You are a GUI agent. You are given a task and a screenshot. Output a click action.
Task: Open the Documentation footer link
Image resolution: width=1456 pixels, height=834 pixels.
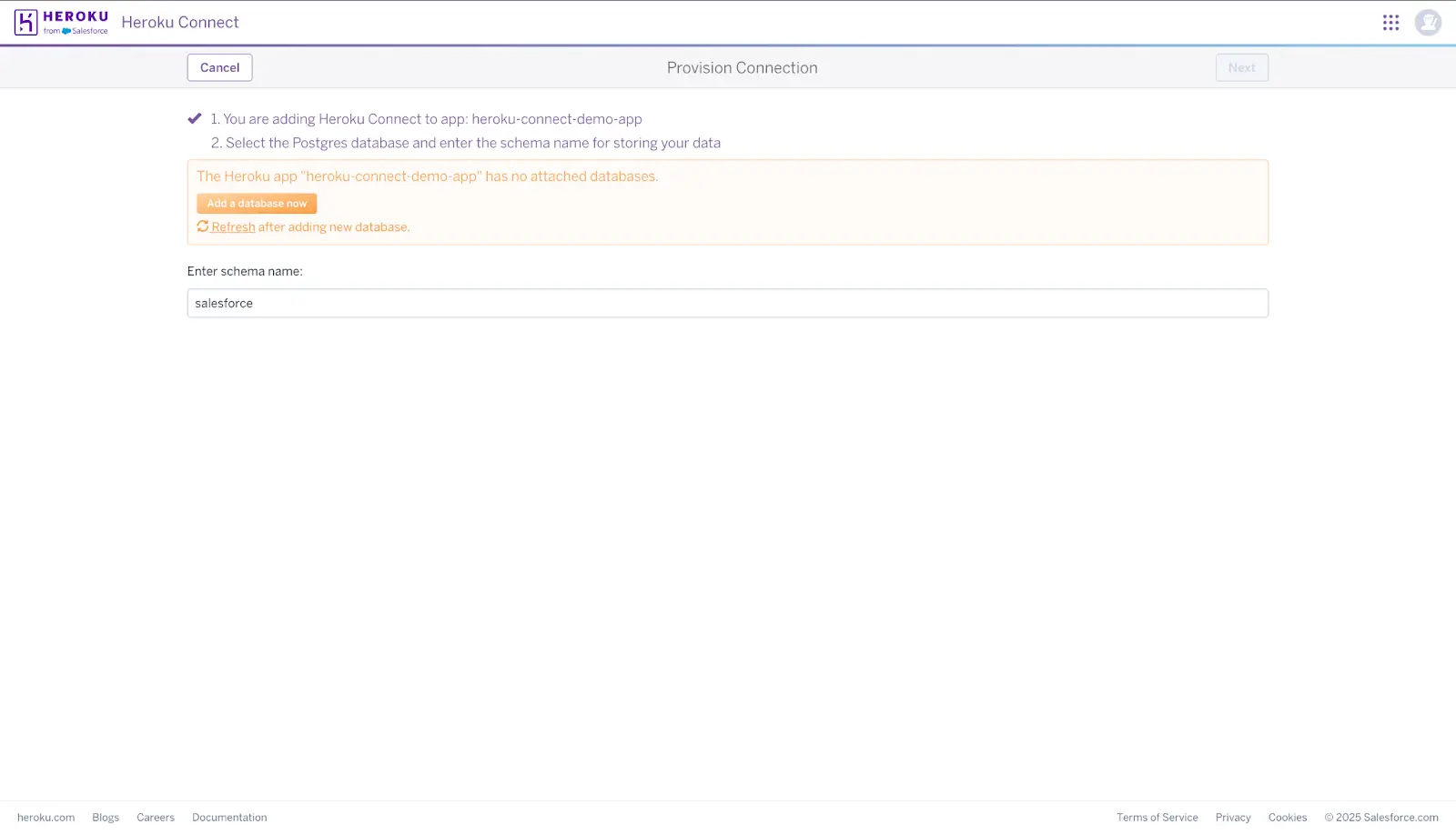[229, 817]
